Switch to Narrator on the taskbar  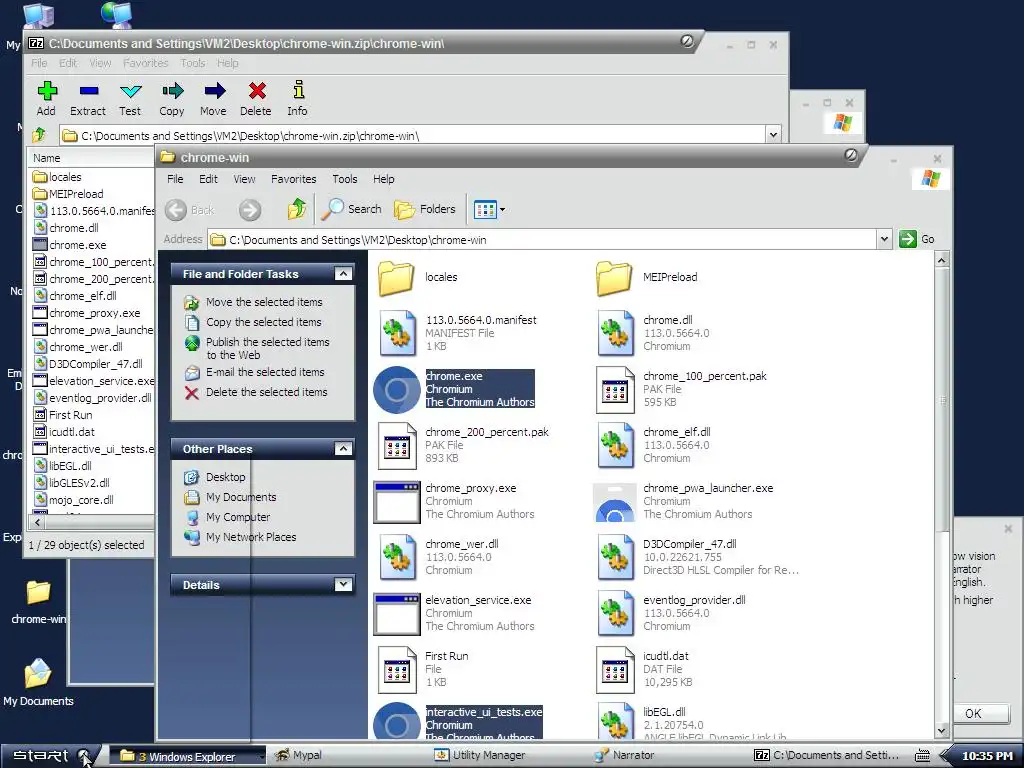(622, 755)
